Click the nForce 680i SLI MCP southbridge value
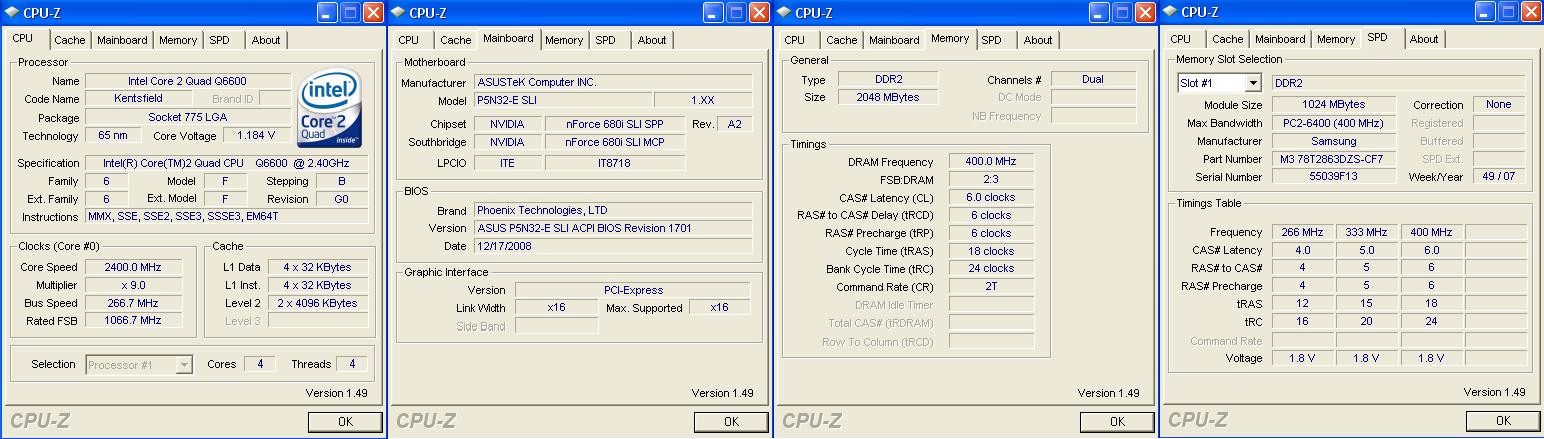This screenshot has height=439, width=1544. pyautogui.click(x=614, y=142)
